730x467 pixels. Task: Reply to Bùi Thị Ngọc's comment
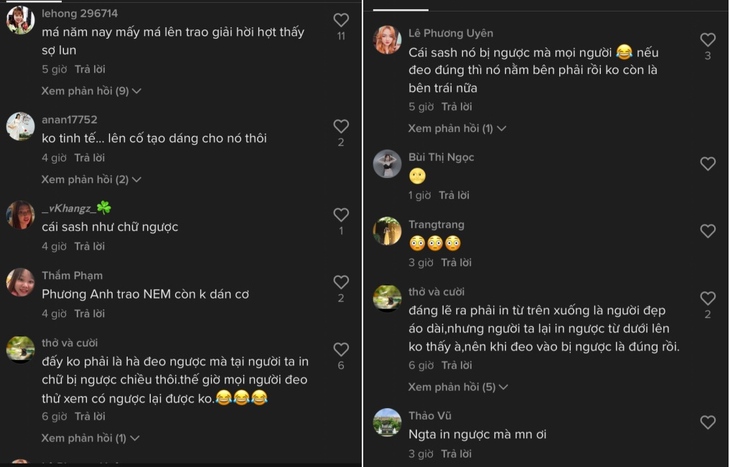tap(455, 195)
